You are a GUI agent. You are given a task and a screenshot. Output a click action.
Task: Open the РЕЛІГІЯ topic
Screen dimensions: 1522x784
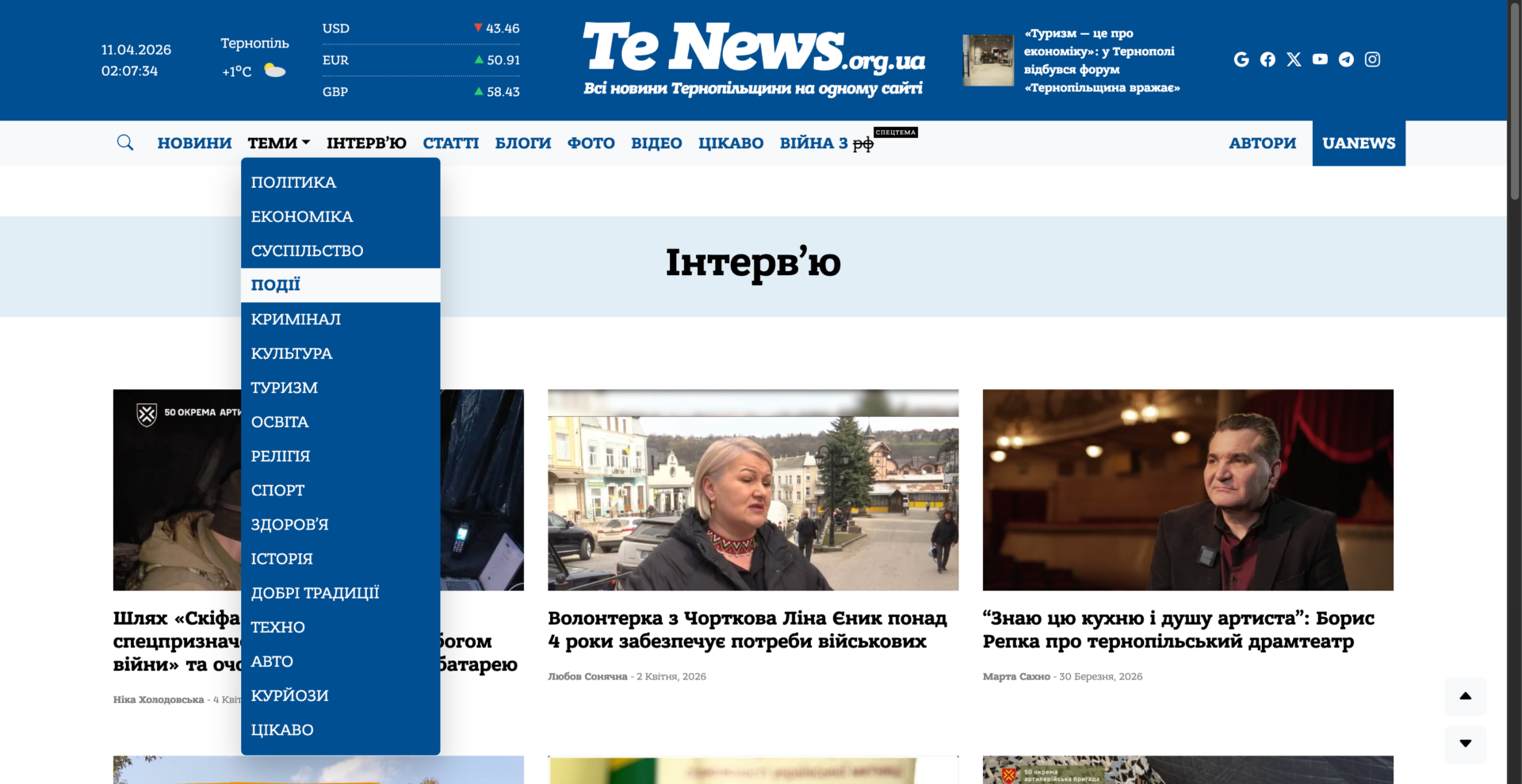tap(340, 456)
